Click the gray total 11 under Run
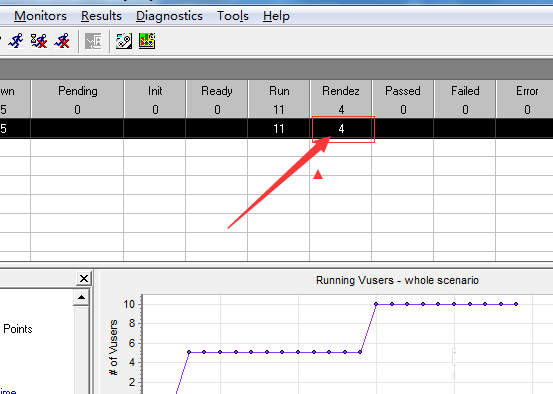553x394 pixels. pyautogui.click(x=279, y=110)
